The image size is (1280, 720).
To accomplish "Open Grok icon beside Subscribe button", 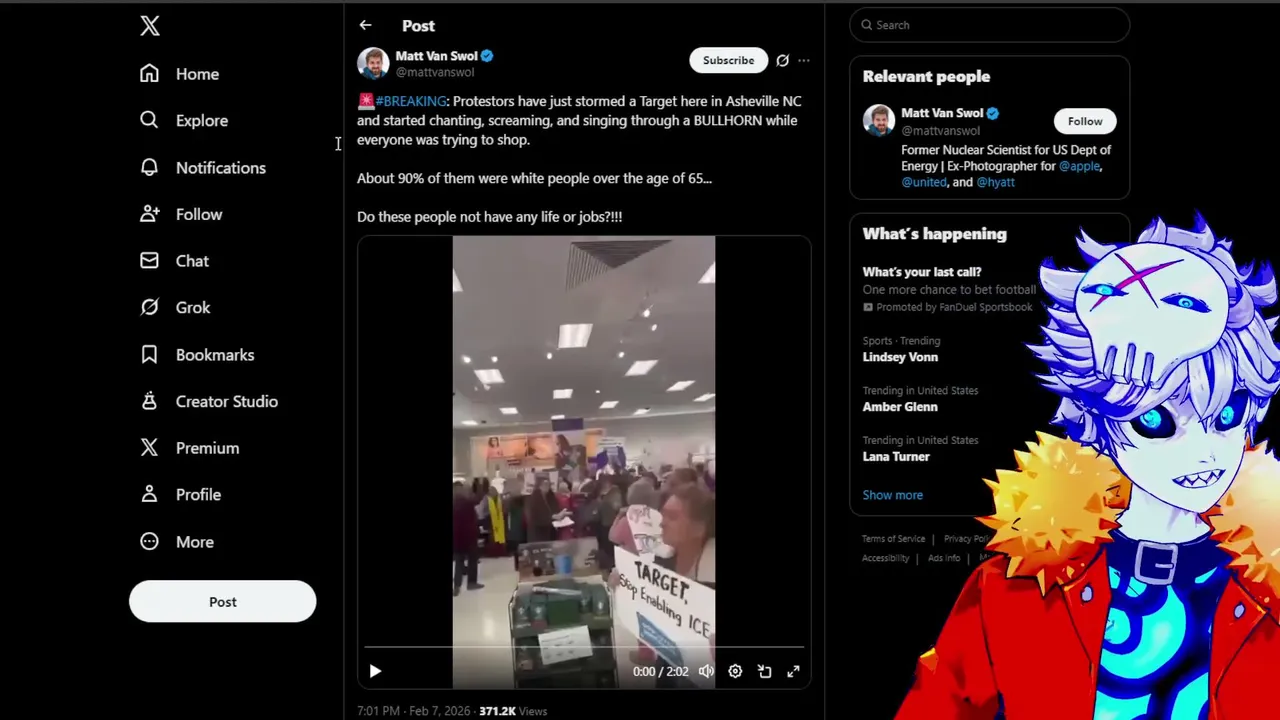I will click(782, 60).
